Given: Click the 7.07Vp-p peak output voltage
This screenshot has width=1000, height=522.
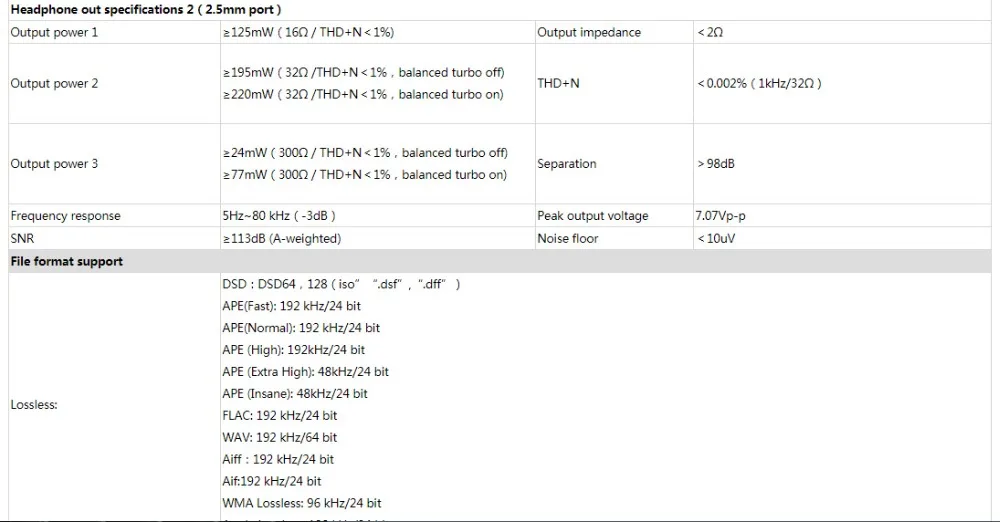Looking at the screenshot, I should click(x=720, y=216).
